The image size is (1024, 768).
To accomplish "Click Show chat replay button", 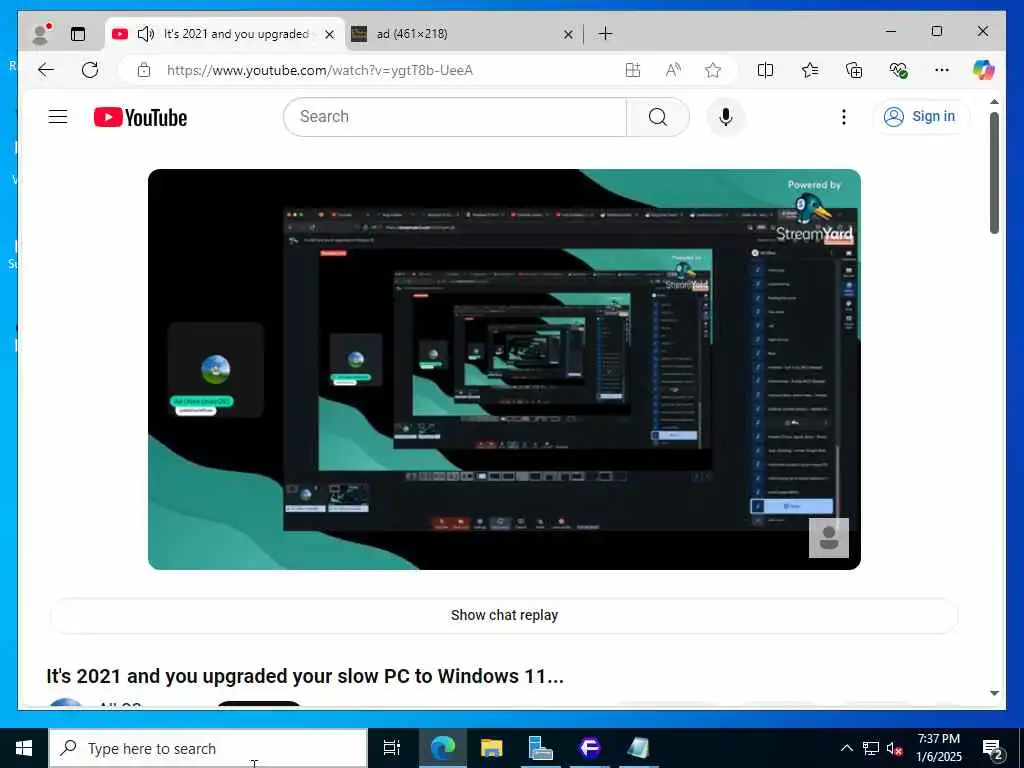I will click(x=504, y=615).
